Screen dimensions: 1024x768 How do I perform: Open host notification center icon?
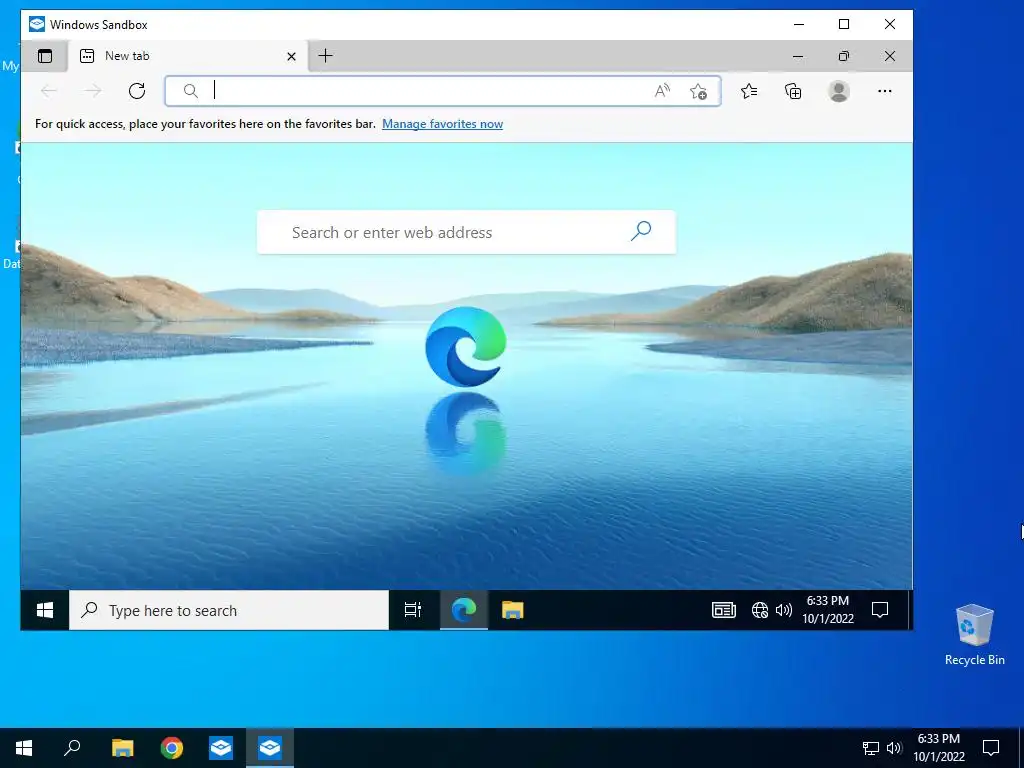click(x=991, y=748)
